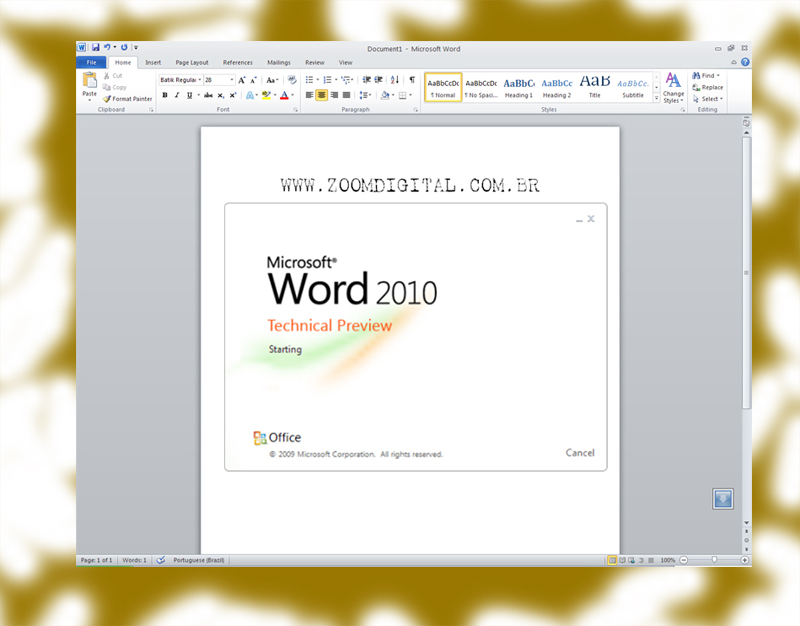800x626 pixels.
Task: Click the Sort A-Z icon
Action: 395,80
